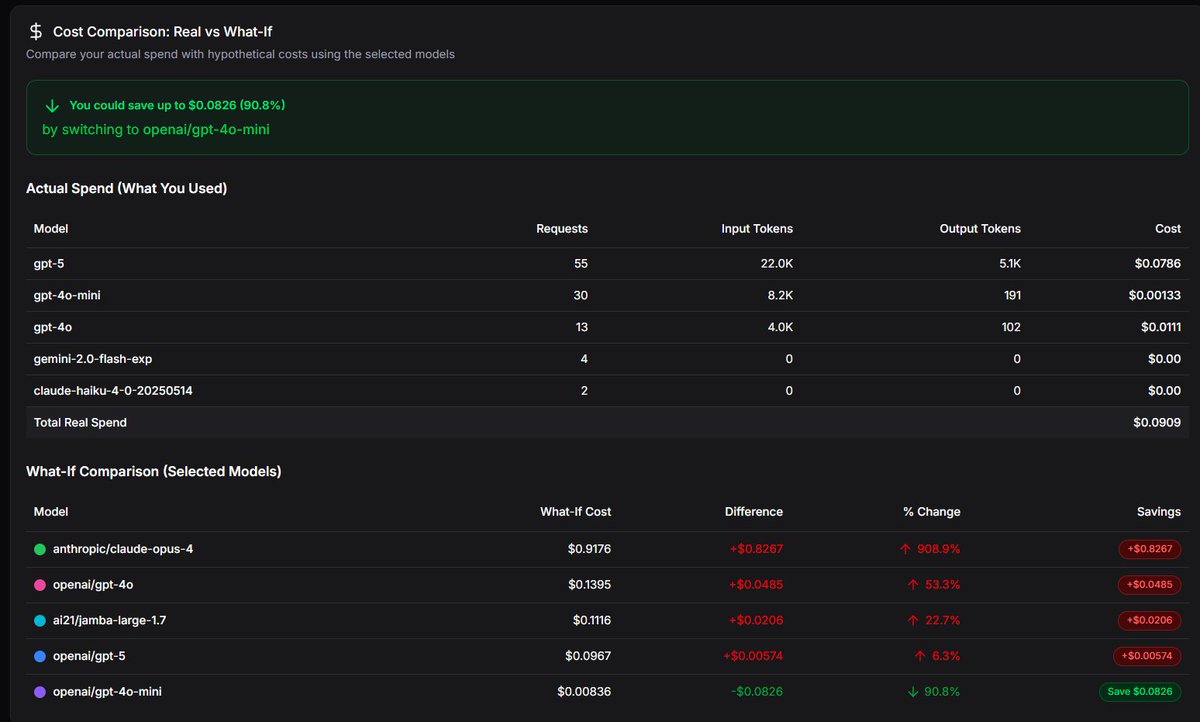1200x722 pixels.
Task: Click the Save $0.0826 badge
Action: pos(1141,691)
